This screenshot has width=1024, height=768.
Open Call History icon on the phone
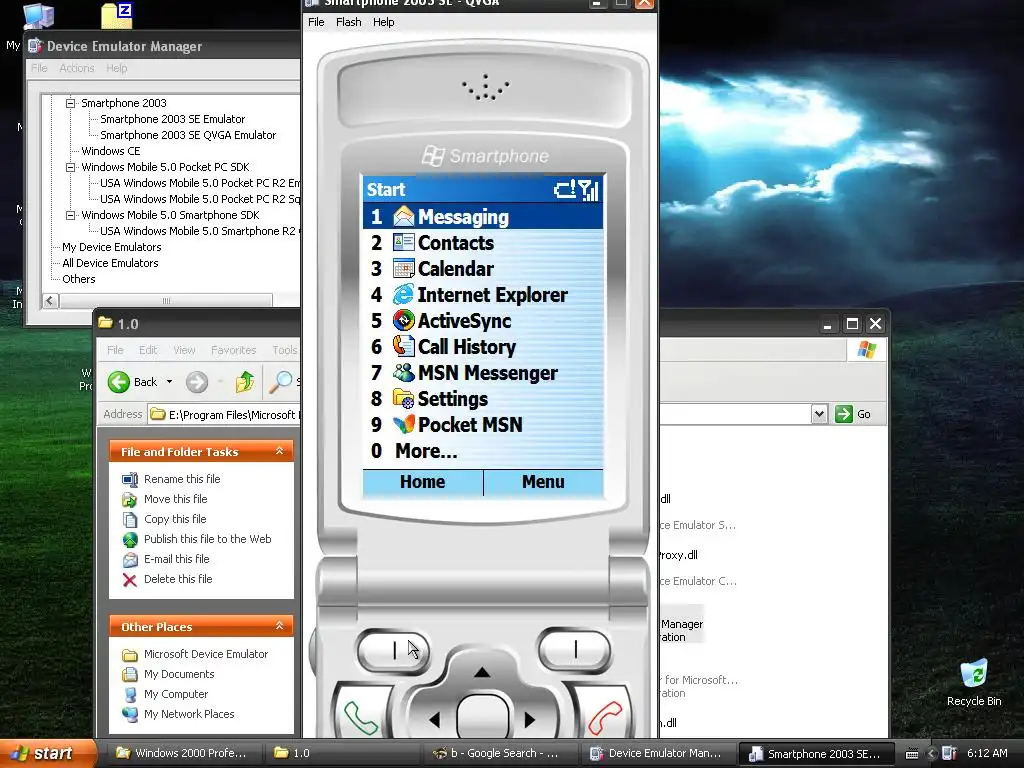click(404, 346)
